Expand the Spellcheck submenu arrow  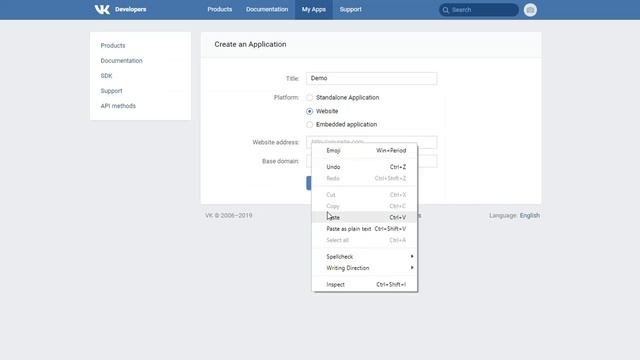[x=412, y=256]
